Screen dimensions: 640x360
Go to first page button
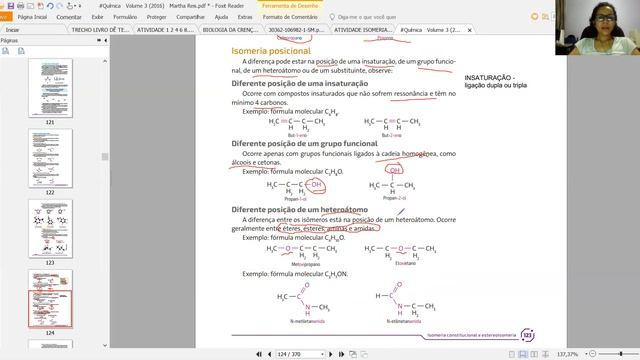[x=259, y=354]
